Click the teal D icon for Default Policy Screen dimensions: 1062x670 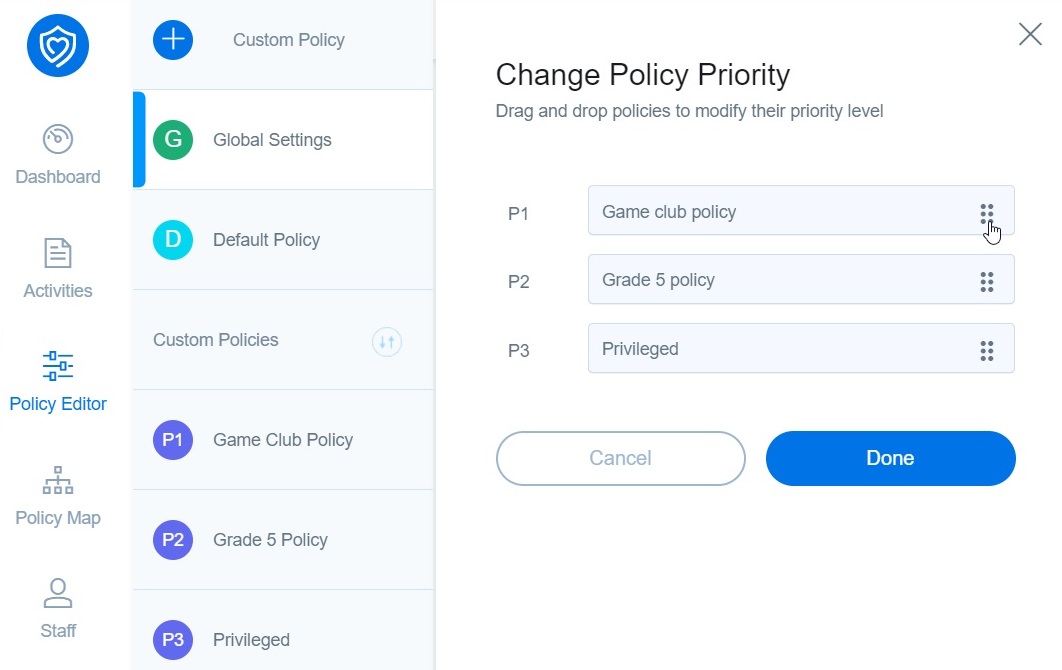tap(173, 240)
